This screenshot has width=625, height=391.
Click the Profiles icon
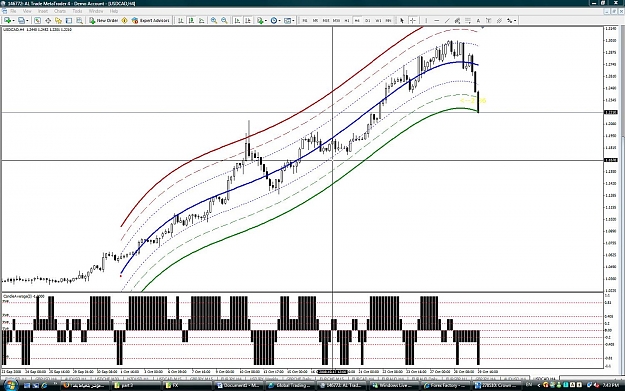coord(21,20)
